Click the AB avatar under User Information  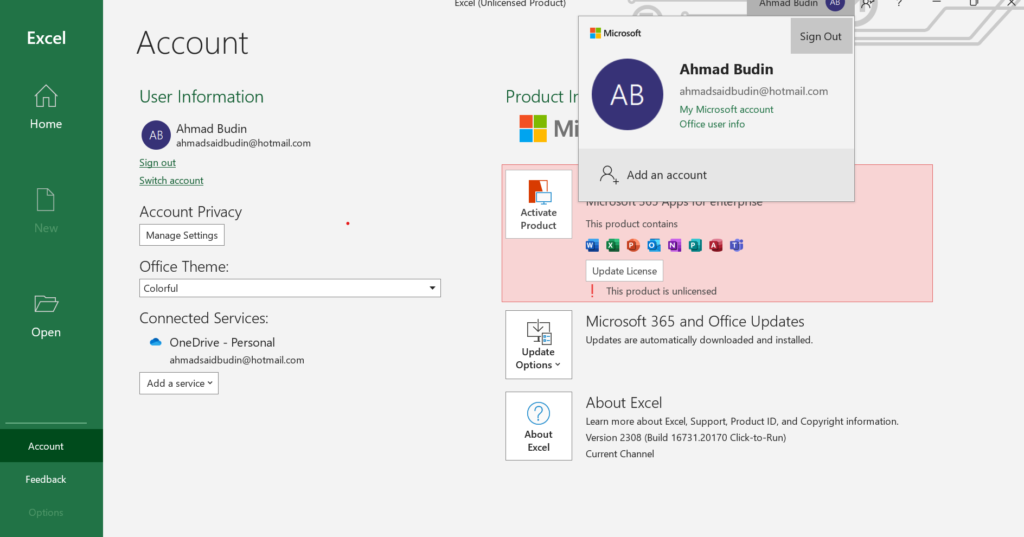pos(156,135)
